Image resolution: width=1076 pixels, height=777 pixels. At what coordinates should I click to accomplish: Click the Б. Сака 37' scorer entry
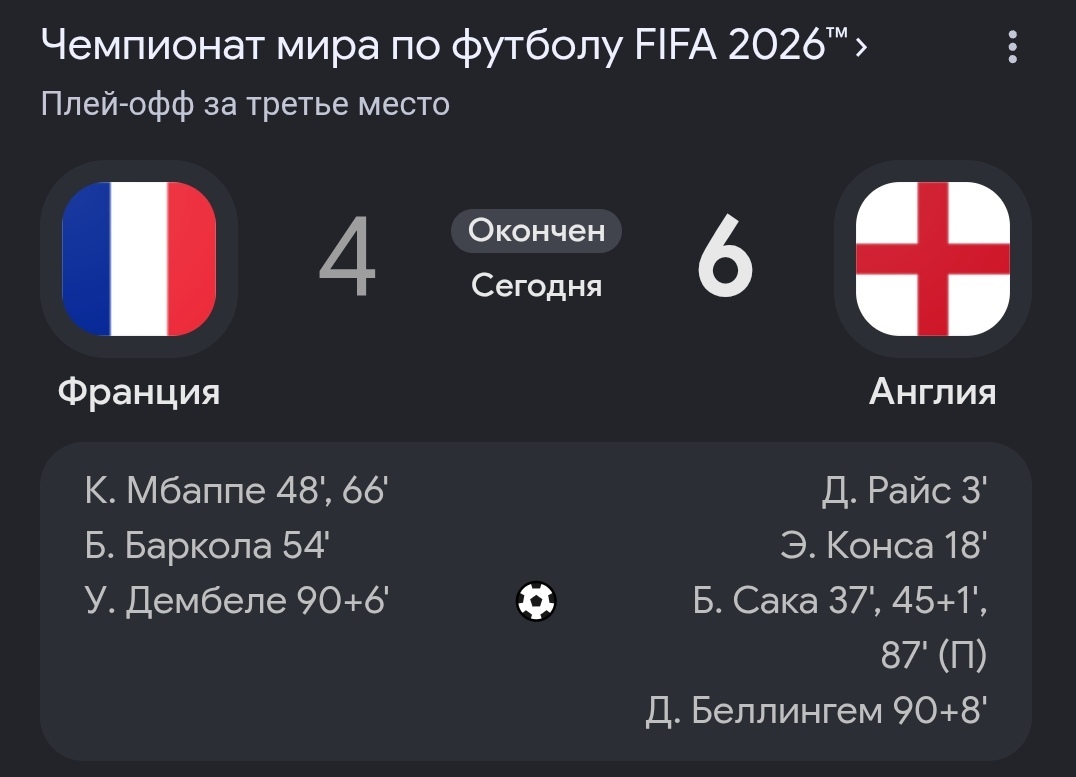(840, 627)
